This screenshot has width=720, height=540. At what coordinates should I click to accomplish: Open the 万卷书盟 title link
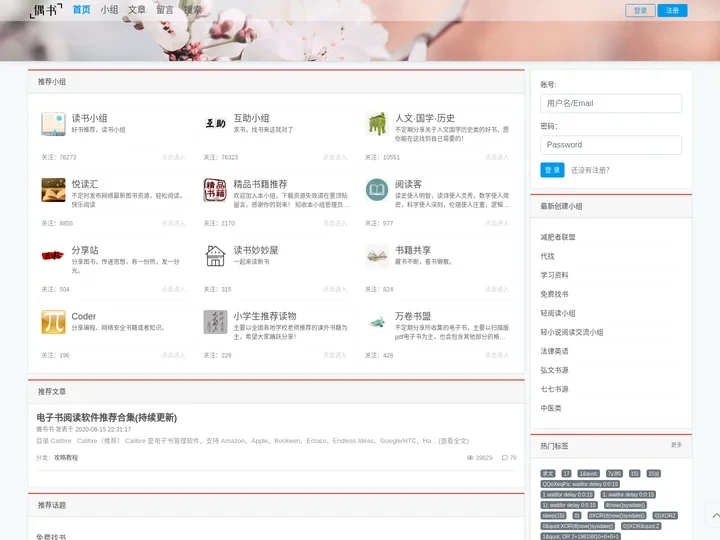tap(413, 316)
